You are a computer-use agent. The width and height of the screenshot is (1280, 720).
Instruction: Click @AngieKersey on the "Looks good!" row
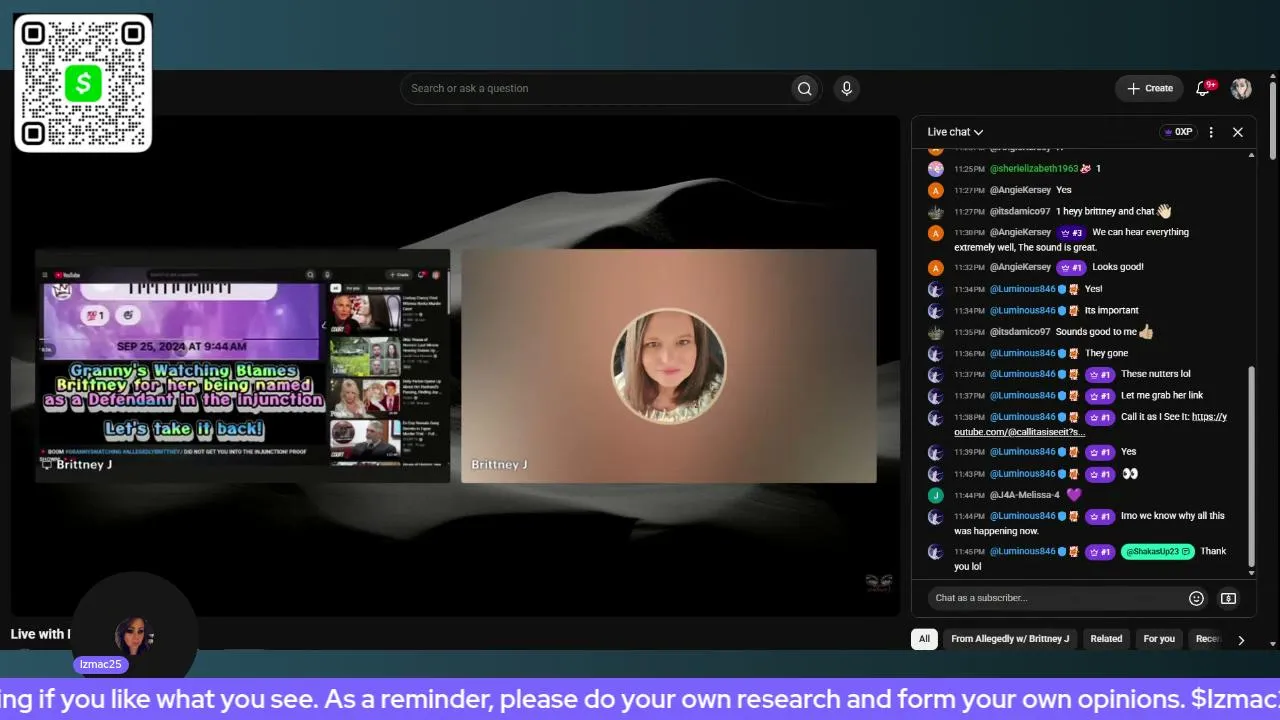[1020, 268]
